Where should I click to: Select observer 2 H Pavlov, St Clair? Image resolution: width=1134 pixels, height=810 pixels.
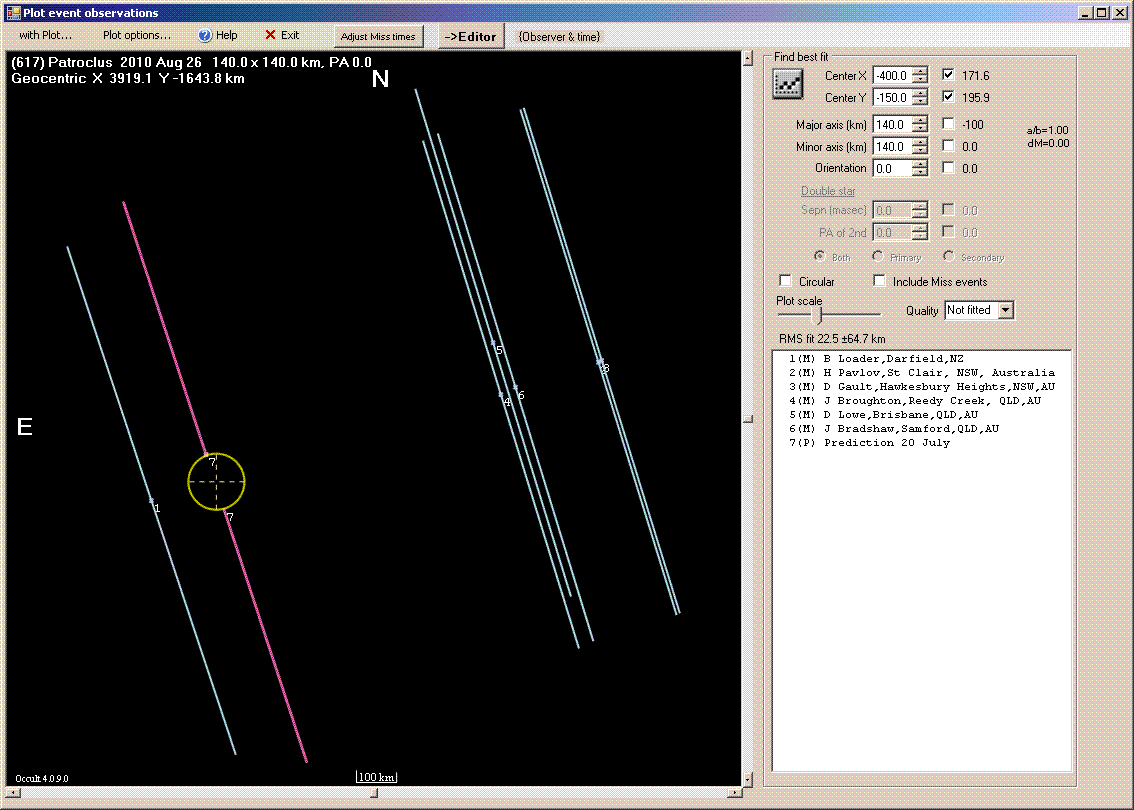click(x=921, y=372)
